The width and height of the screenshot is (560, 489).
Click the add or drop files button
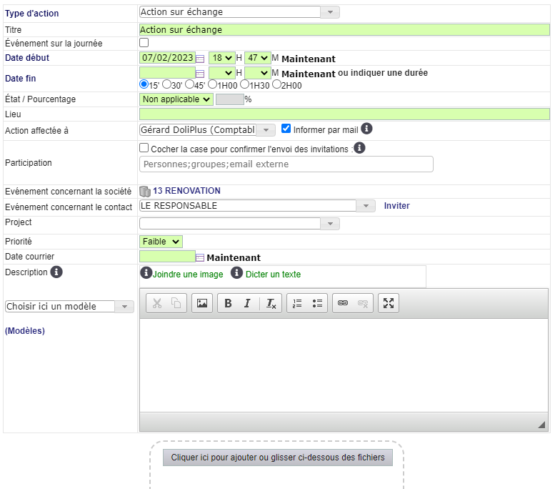[278, 458]
